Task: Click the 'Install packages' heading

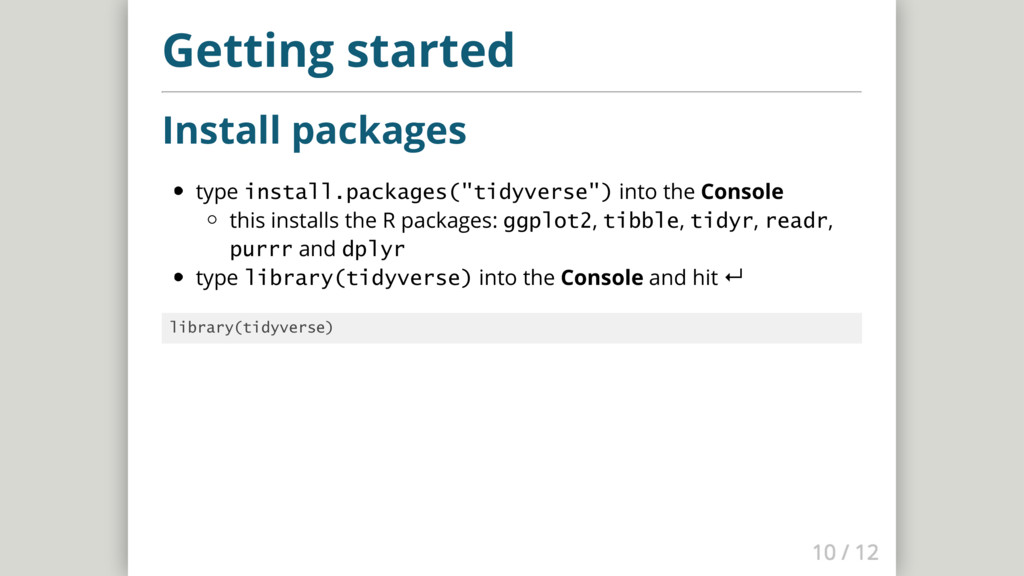Action: coord(314,129)
